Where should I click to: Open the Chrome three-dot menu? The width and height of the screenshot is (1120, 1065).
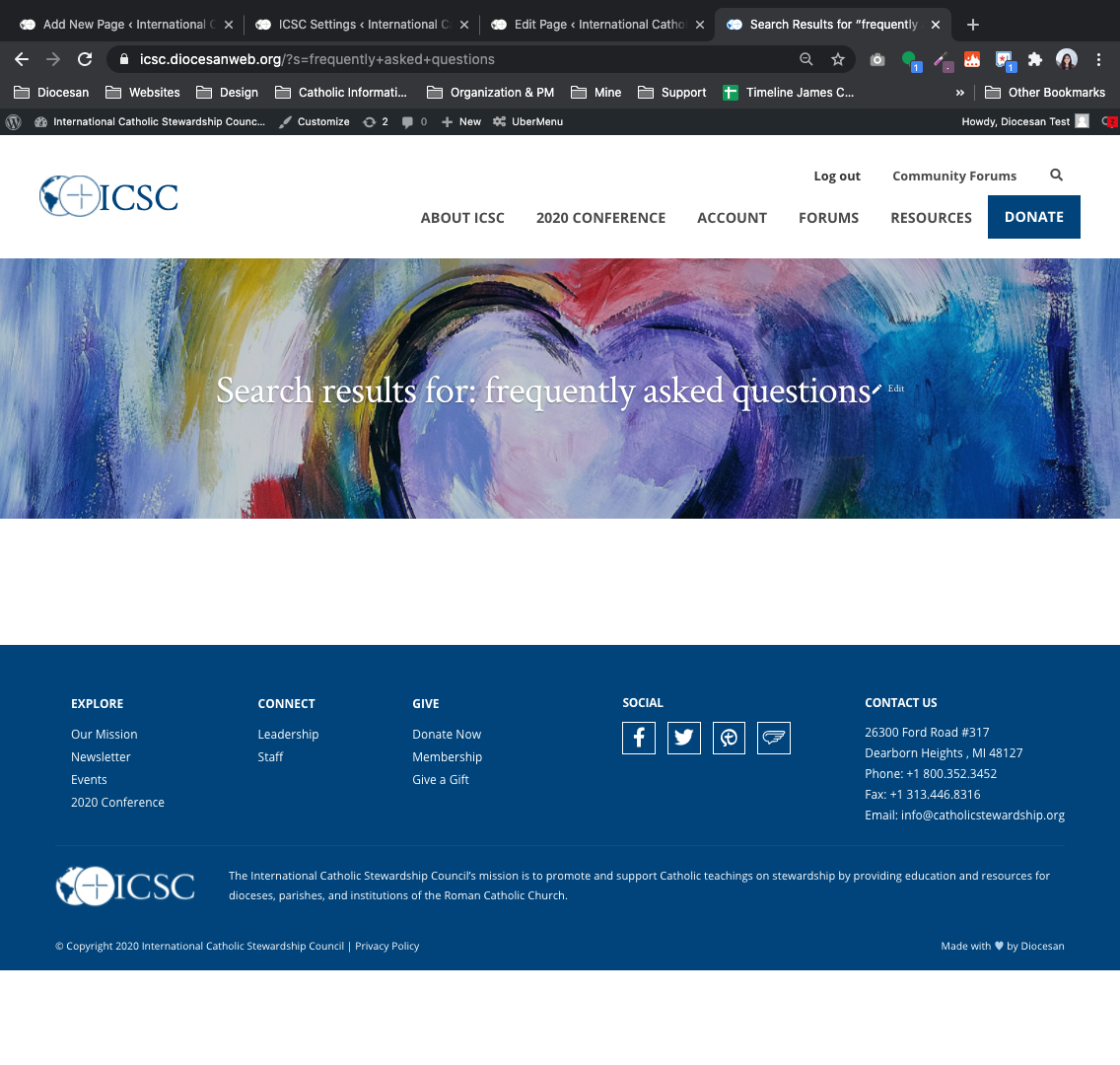(x=1098, y=59)
